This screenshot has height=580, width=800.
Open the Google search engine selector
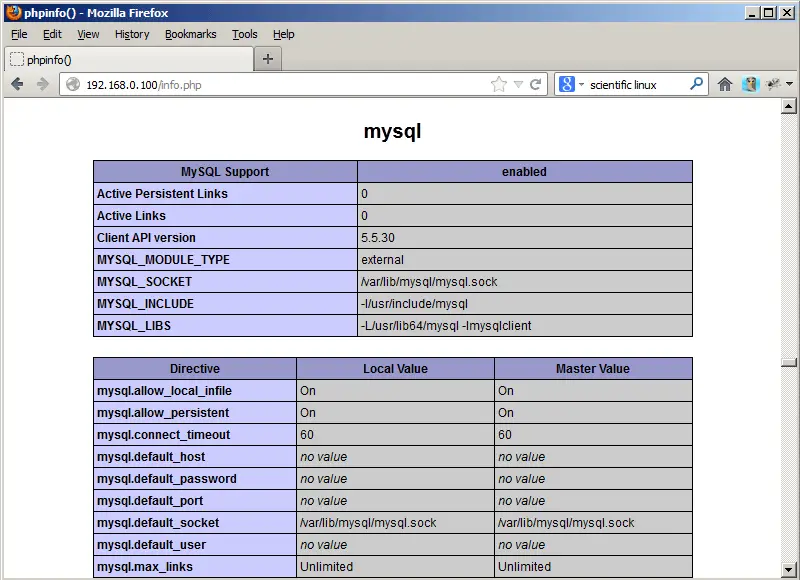pos(571,84)
